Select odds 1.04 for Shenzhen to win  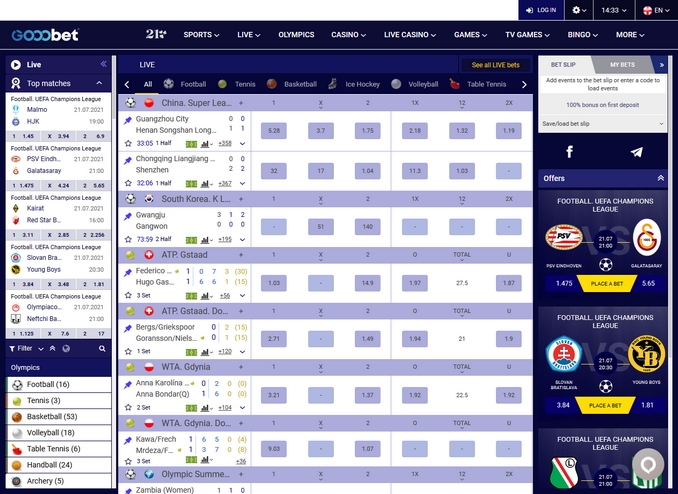[368, 171]
